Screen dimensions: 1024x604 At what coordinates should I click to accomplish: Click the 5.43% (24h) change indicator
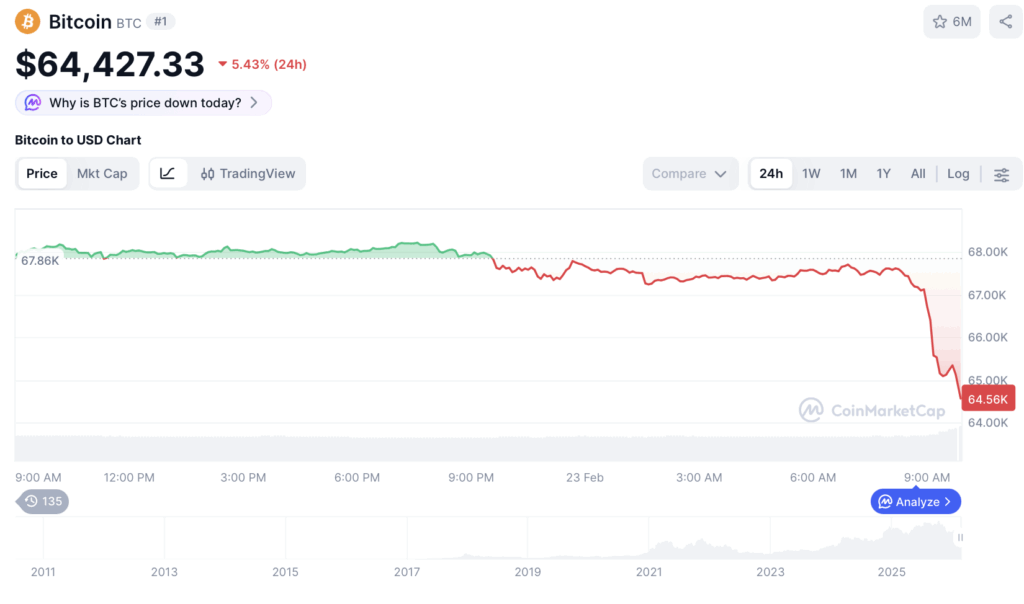pos(263,64)
